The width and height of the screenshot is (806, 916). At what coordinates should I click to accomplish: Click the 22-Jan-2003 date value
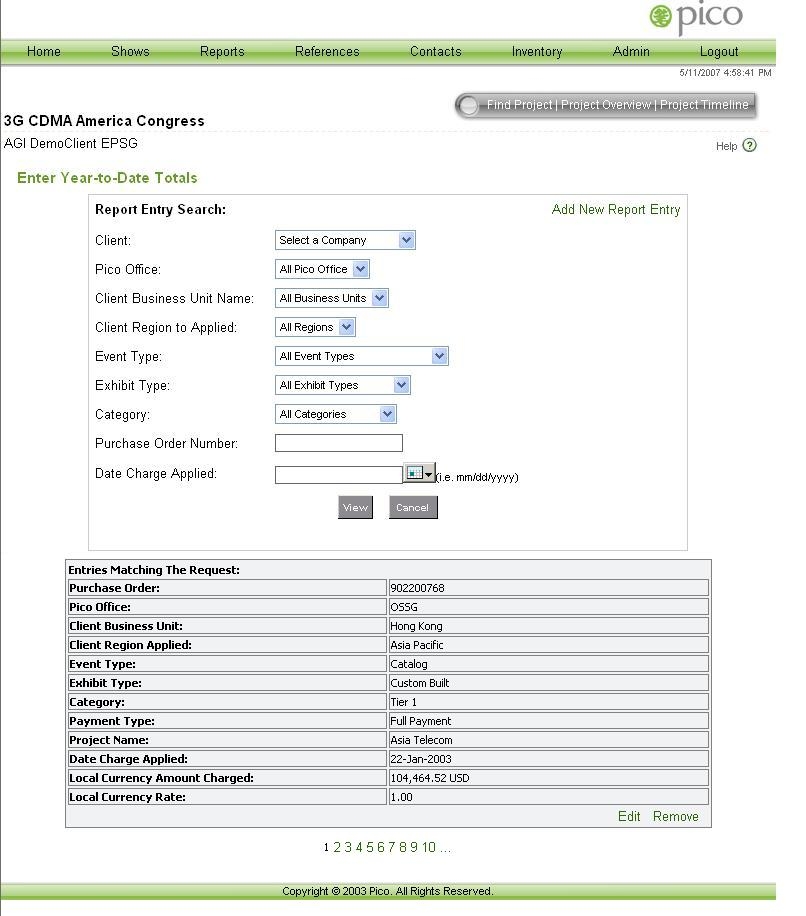click(x=421, y=759)
